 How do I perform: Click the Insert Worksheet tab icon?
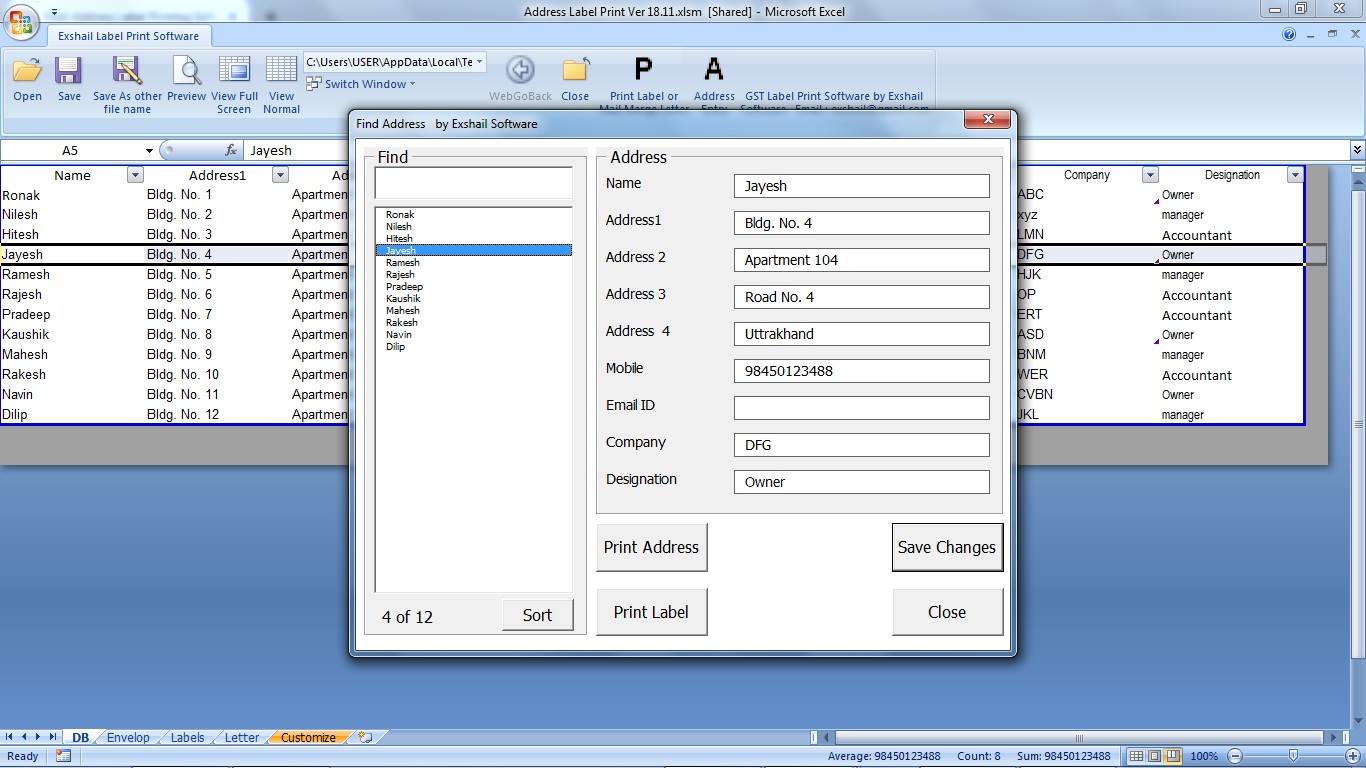pos(365,738)
